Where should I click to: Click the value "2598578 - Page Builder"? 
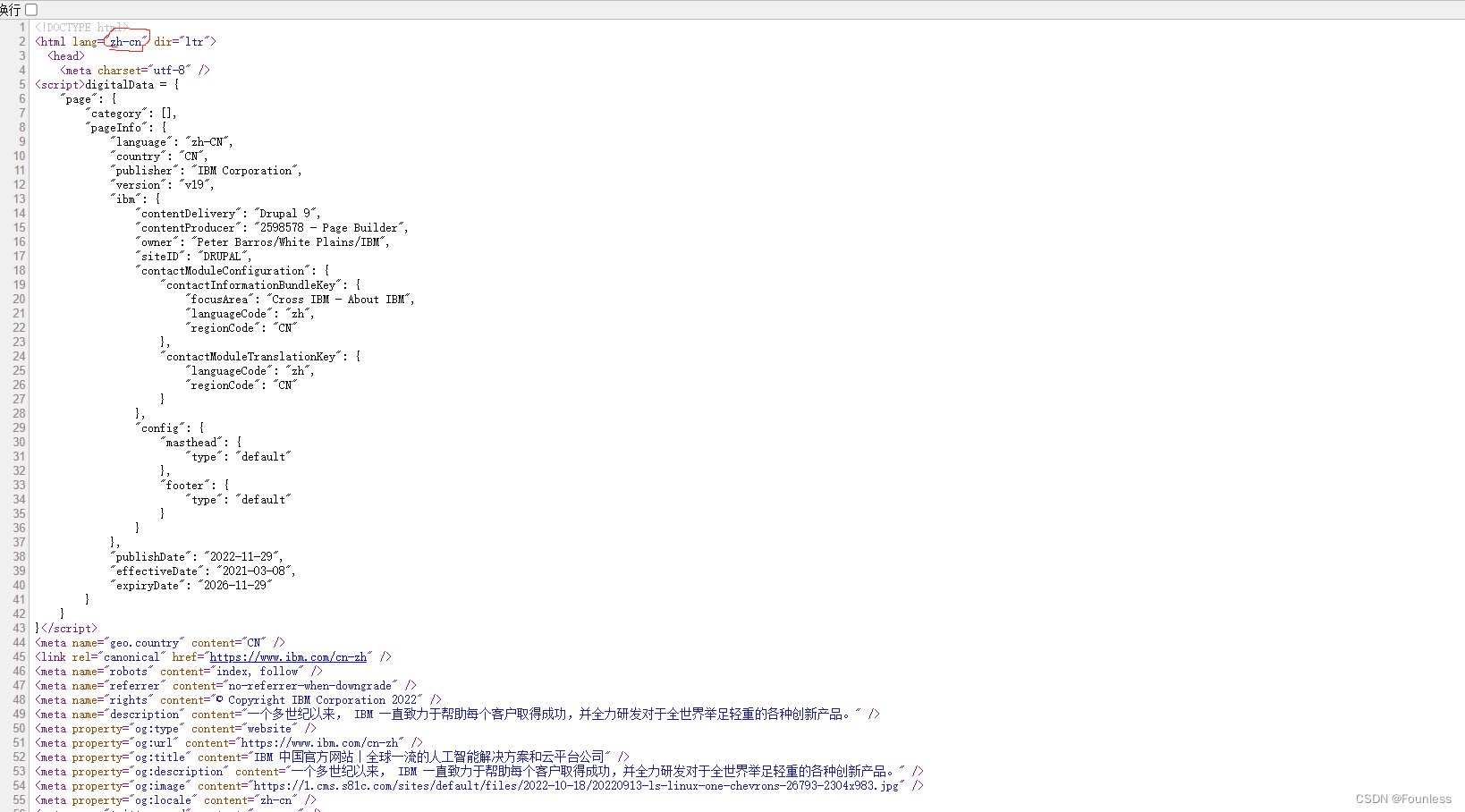[329, 228]
